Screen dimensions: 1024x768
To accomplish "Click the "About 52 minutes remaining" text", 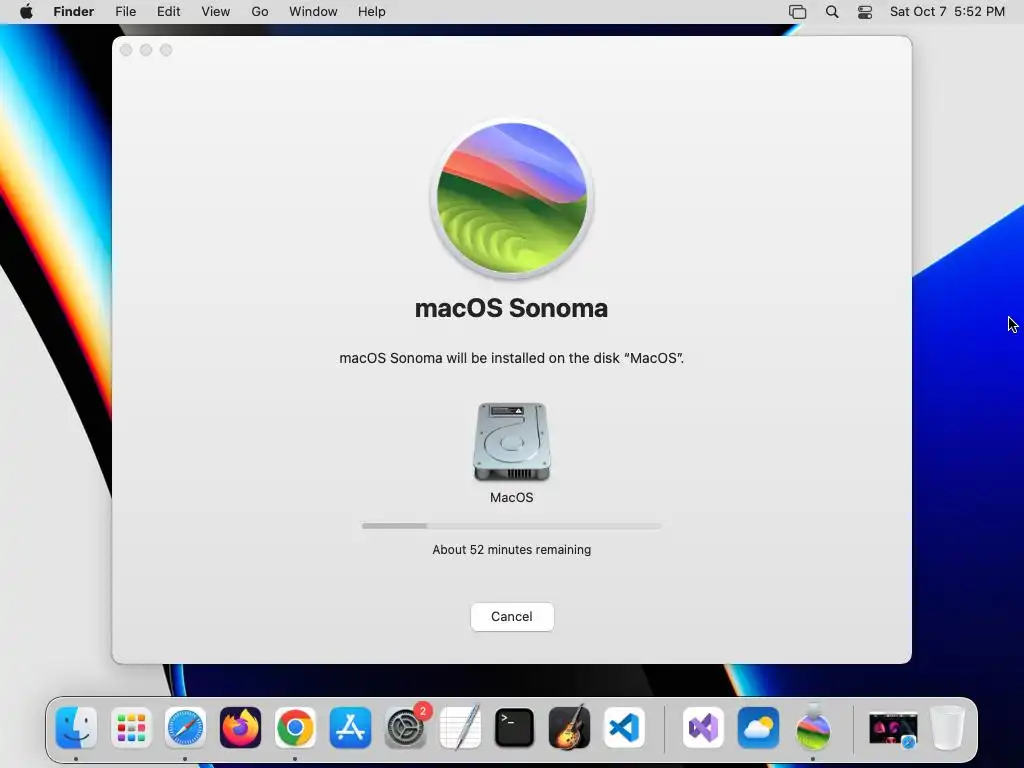I will click(511, 550).
